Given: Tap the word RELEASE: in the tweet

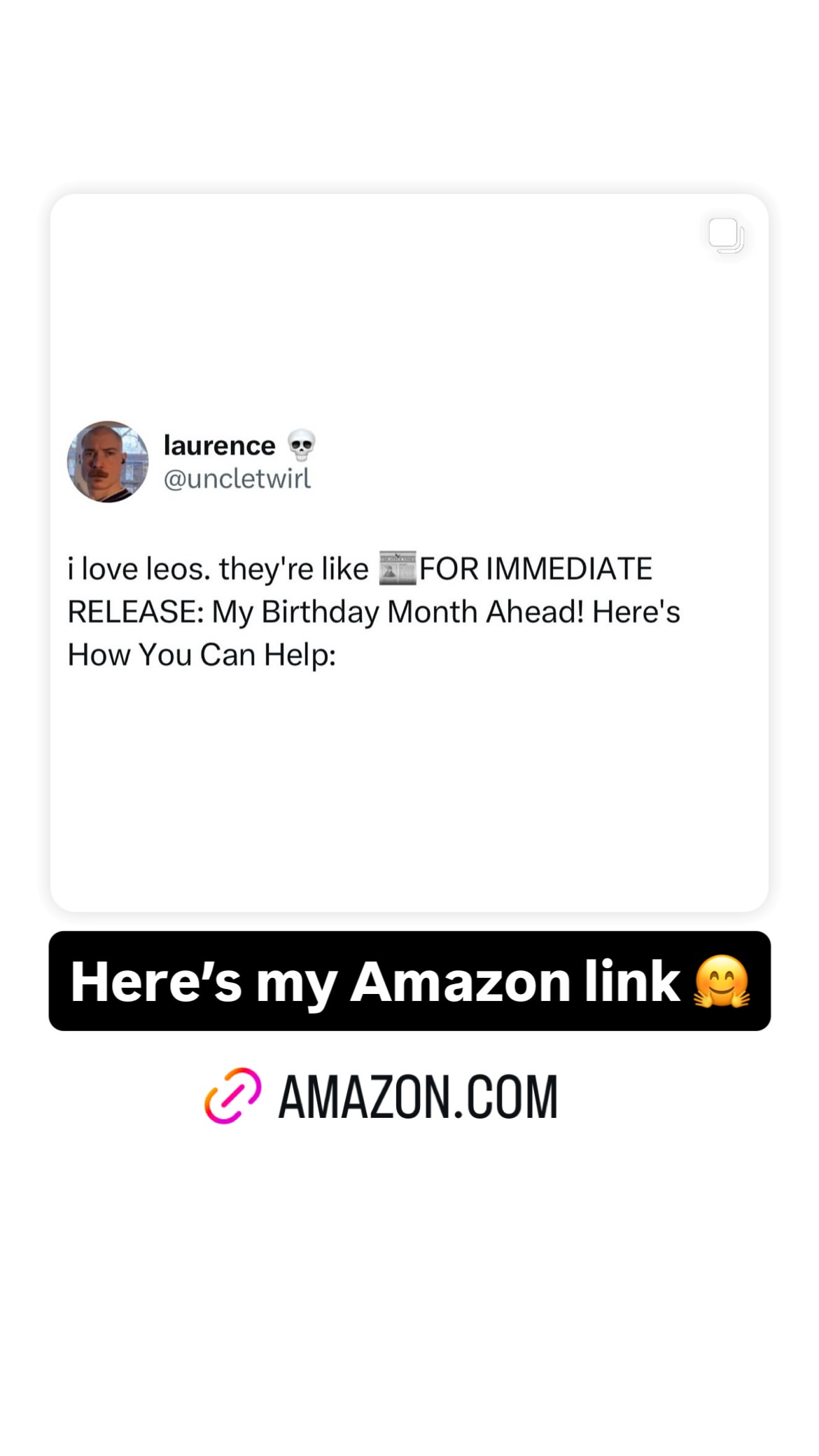Looking at the screenshot, I should (135, 612).
